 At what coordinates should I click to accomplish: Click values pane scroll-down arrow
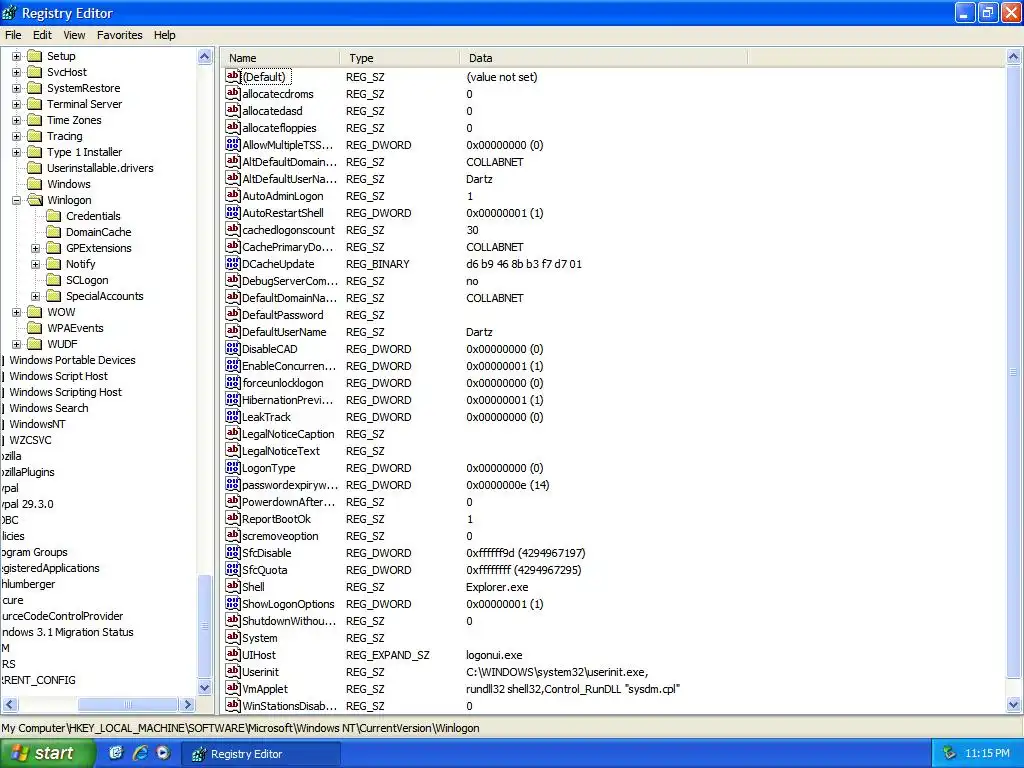coord(1014,705)
